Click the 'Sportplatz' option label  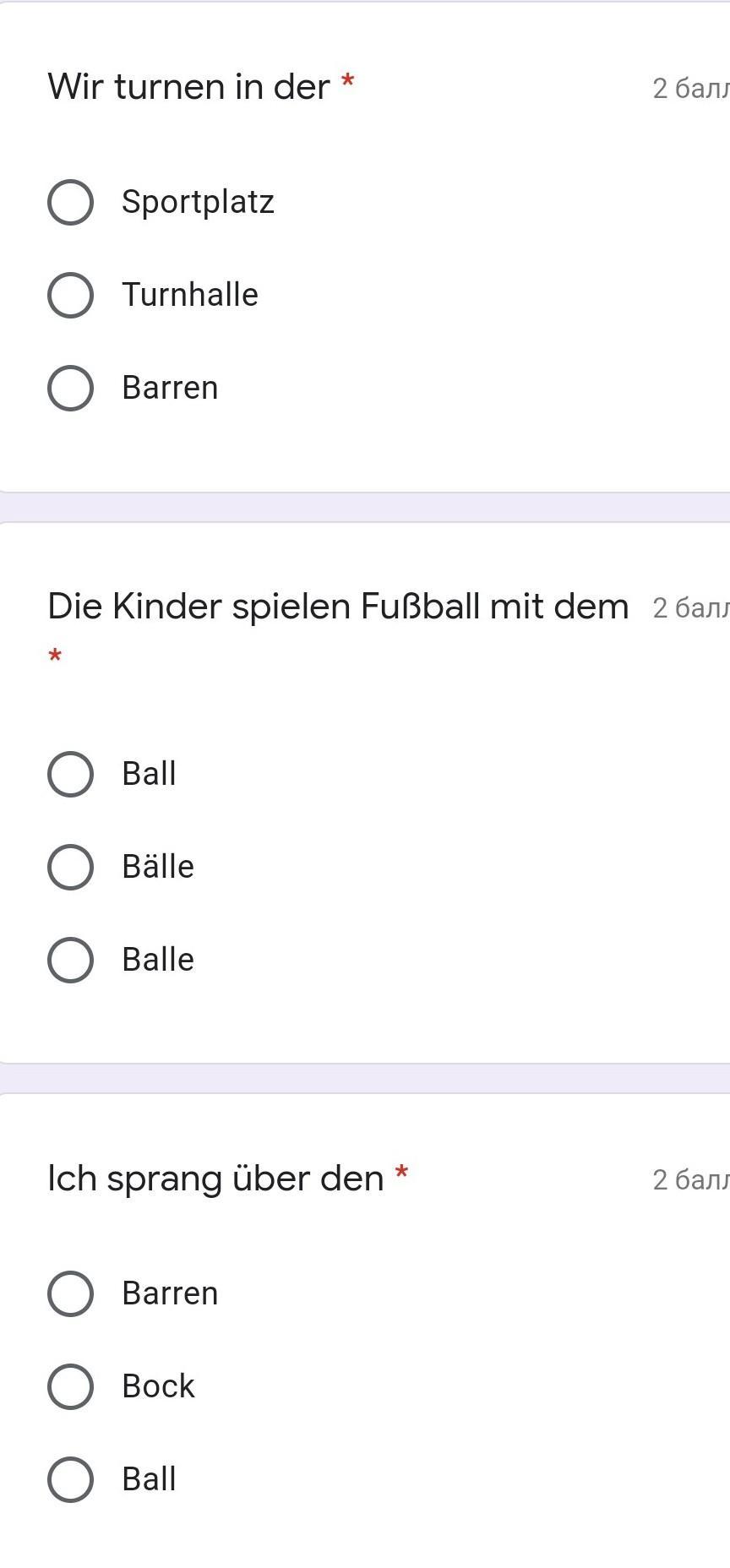click(198, 202)
